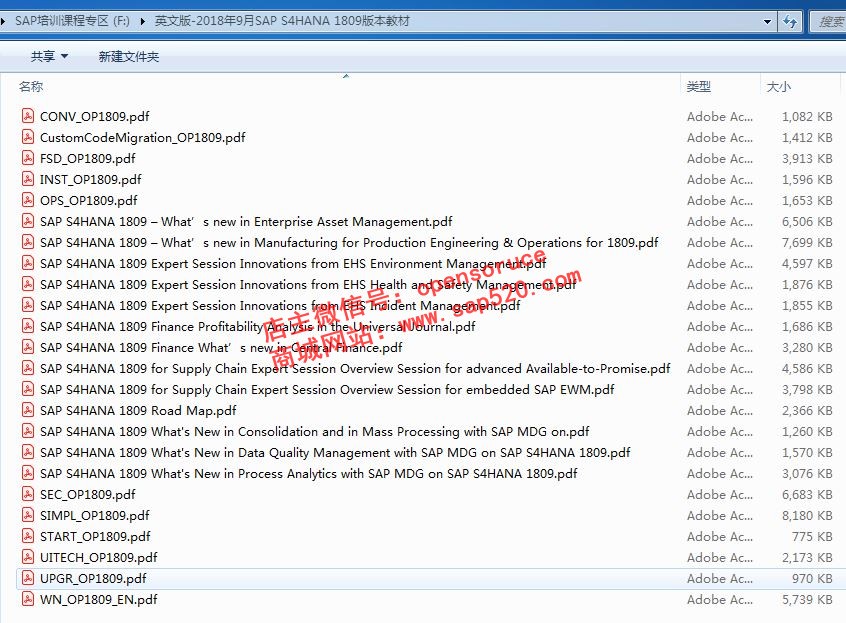Select file name WN_OP1809_EN.pdf

point(99,600)
